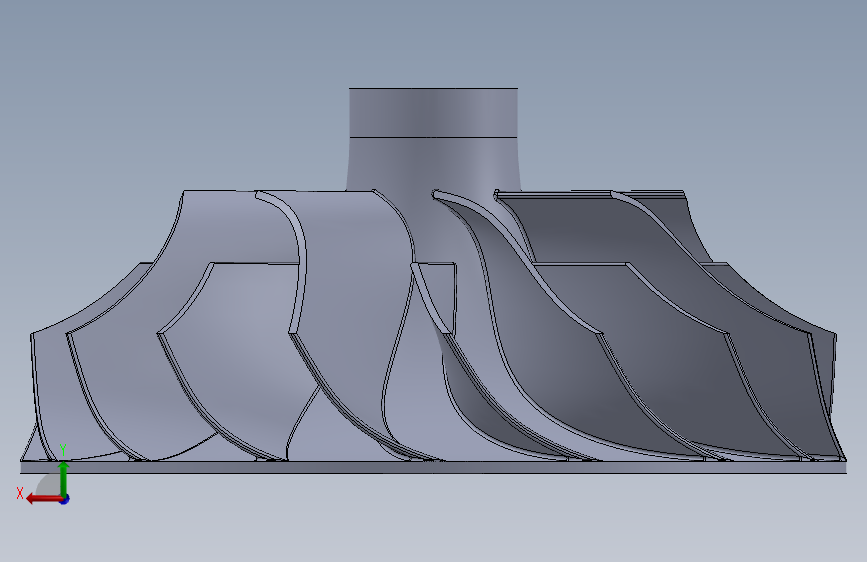Click the green Y label above the triad

click(x=63, y=450)
